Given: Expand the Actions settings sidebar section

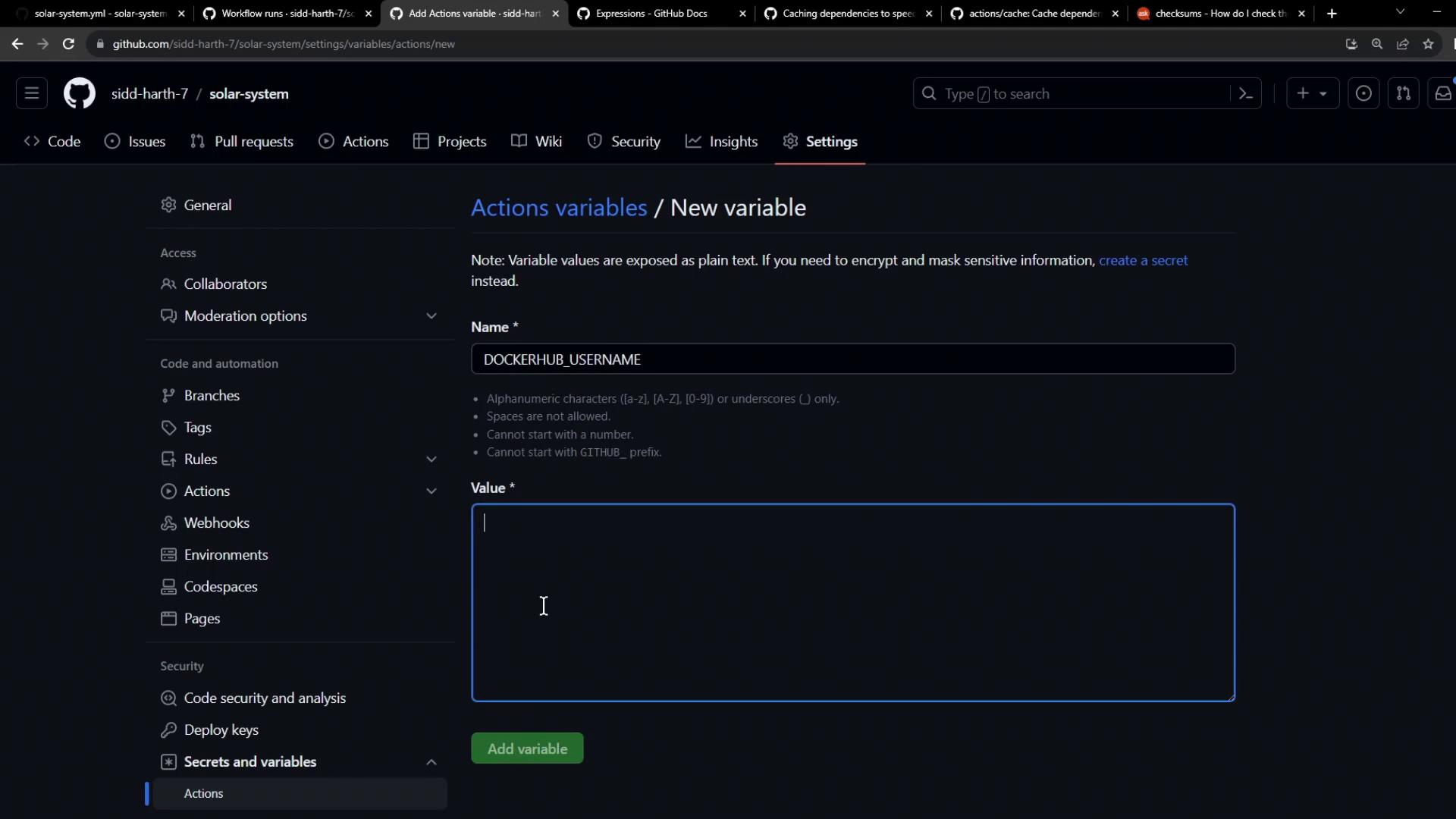Looking at the screenshot, I should point(431,491).
